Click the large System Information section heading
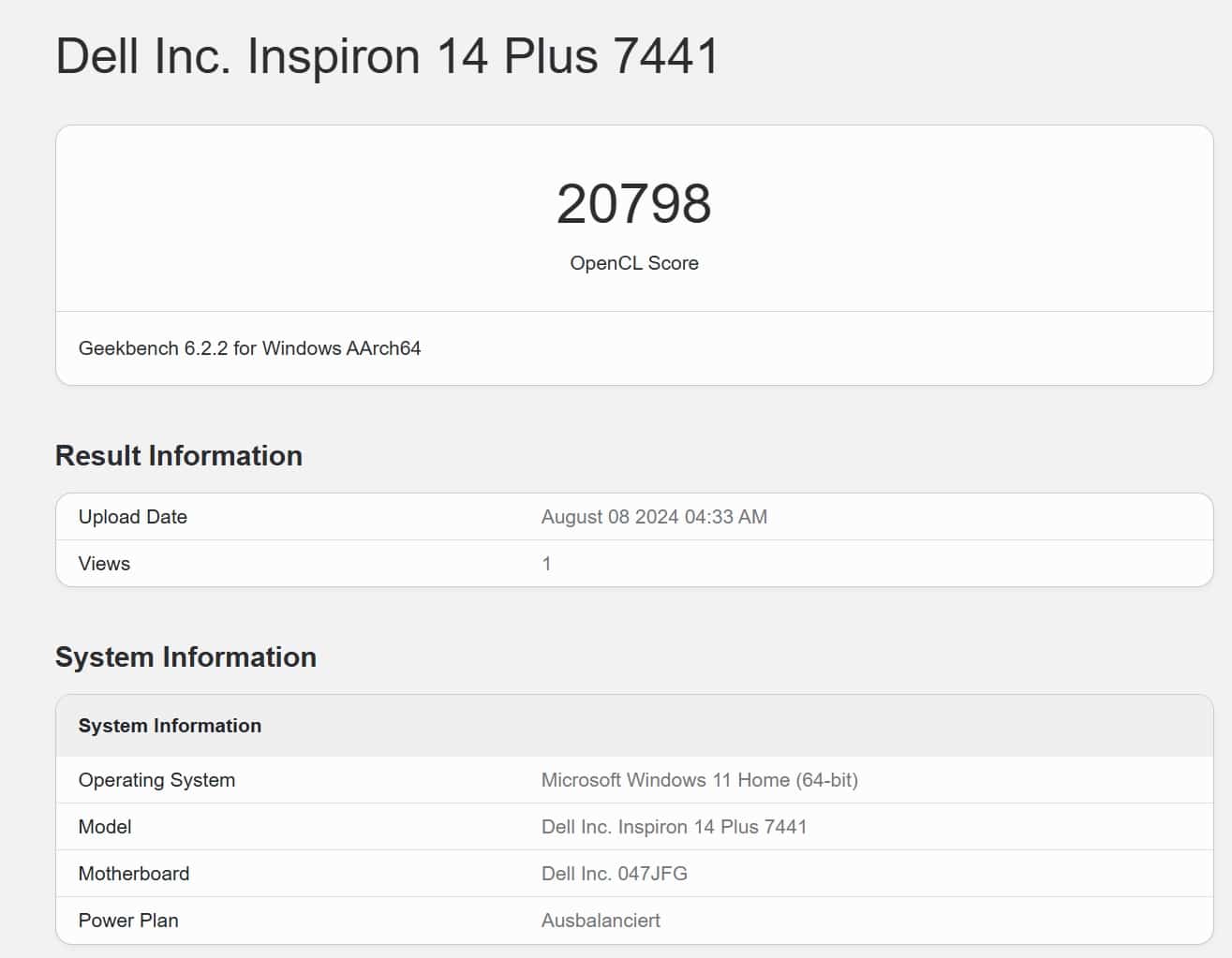This screenshot has width=1232, height=958. 186,657
